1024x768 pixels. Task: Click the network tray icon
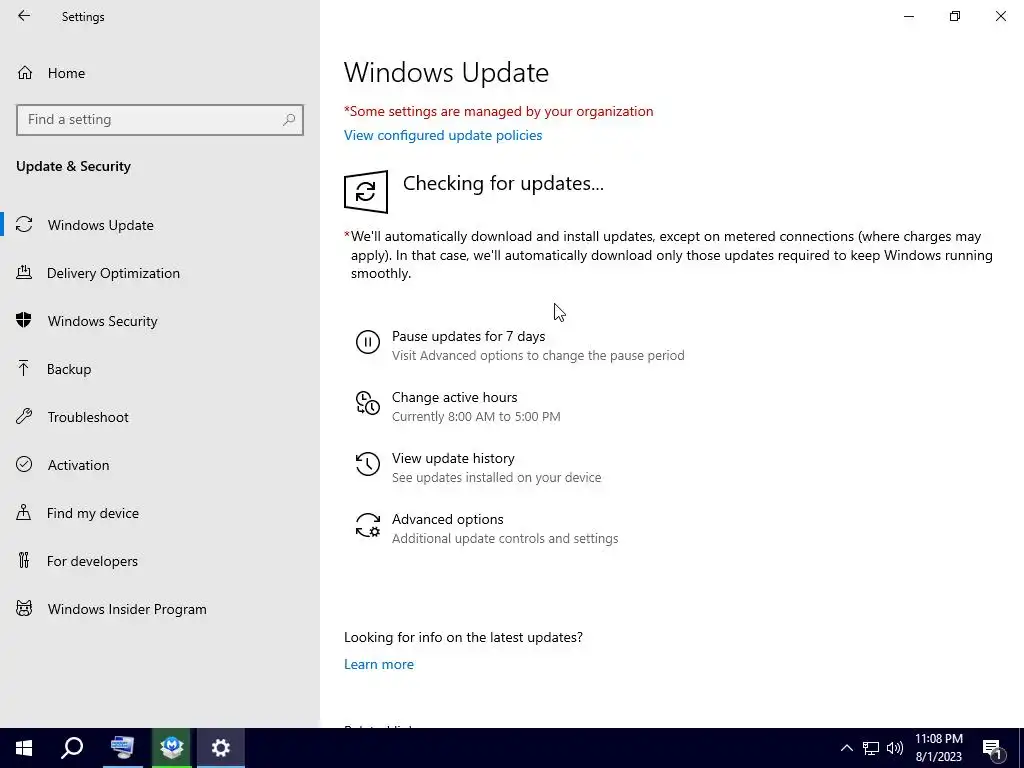tap(871, 748)
